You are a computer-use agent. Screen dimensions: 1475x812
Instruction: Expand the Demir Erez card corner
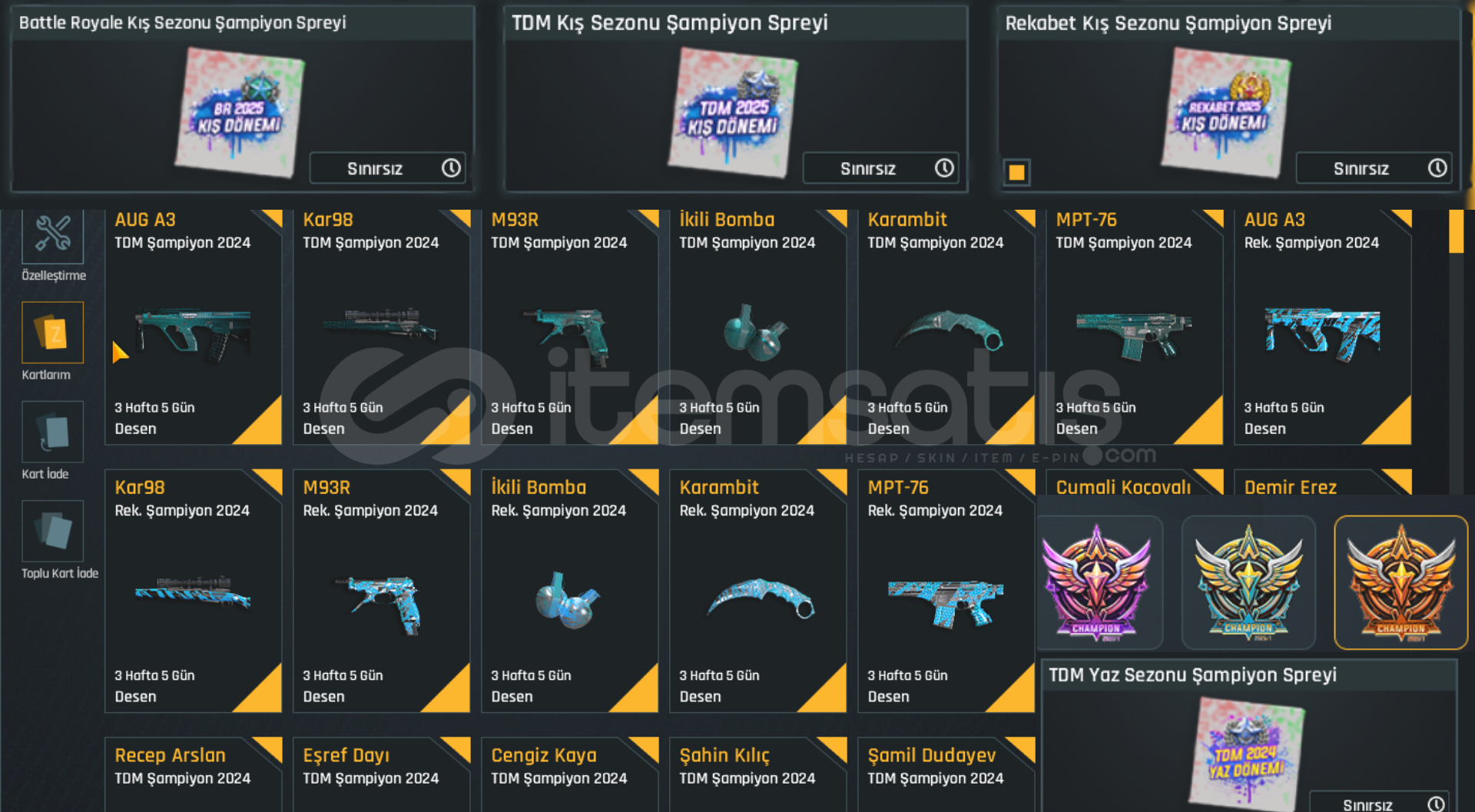coord(1397,481)
